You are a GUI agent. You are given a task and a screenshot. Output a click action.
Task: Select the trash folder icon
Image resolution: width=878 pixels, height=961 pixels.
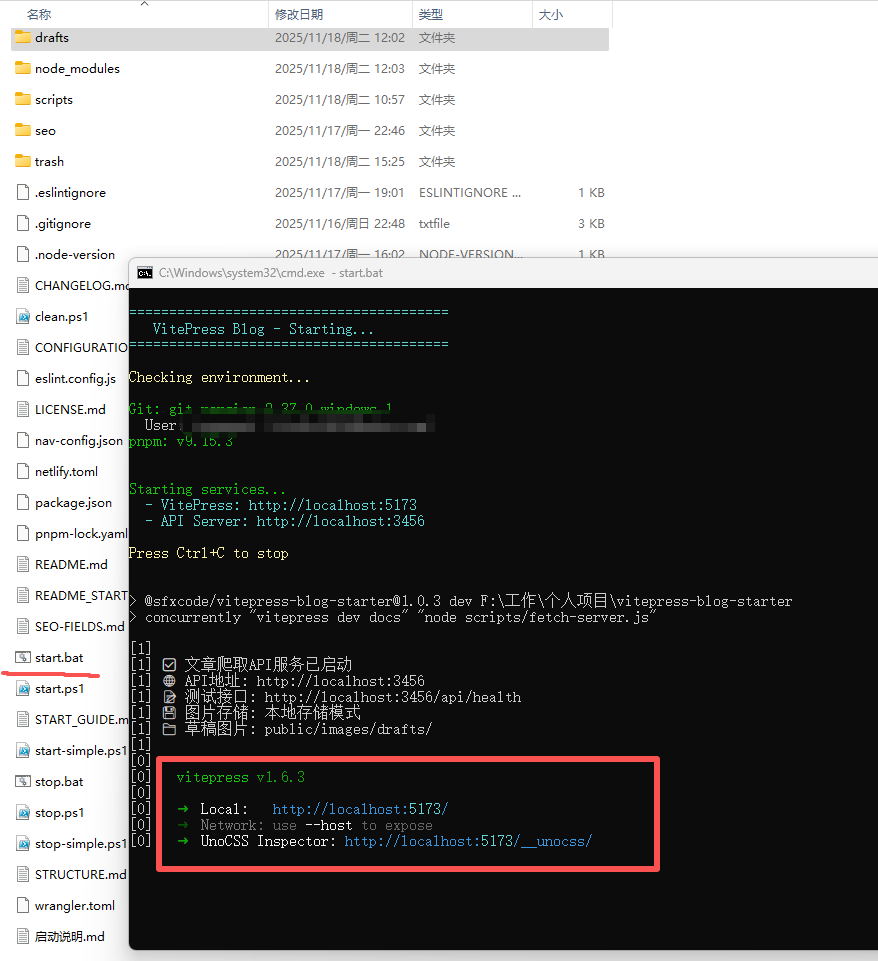pos(23,162)
